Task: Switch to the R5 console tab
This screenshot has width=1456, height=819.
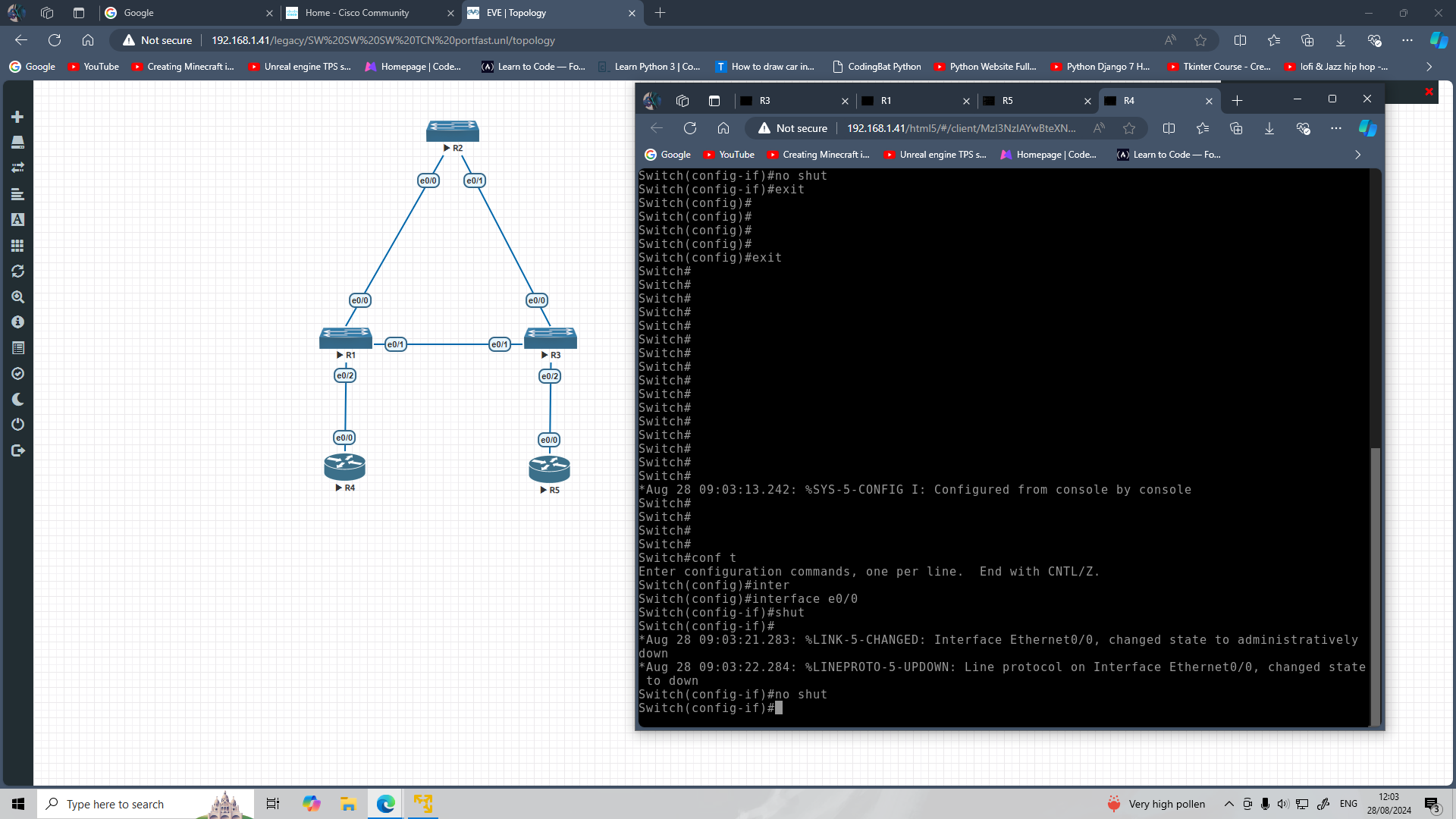Action: [x=1008, y=101]
